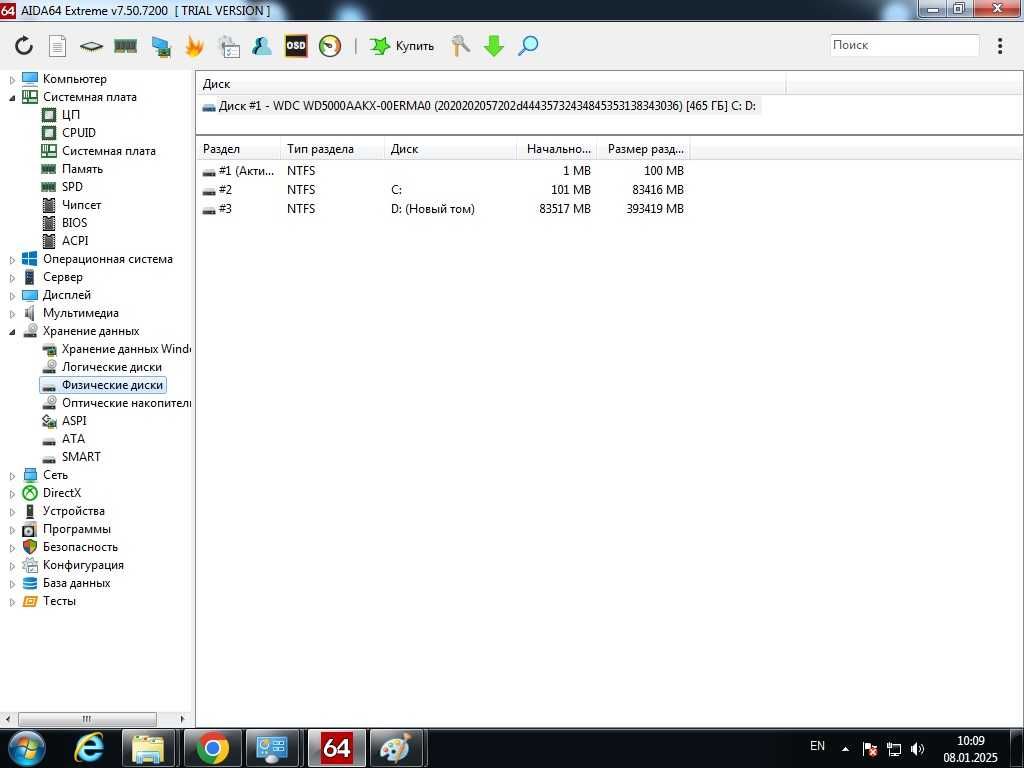Click the Раздел column header

coord(238,149)
